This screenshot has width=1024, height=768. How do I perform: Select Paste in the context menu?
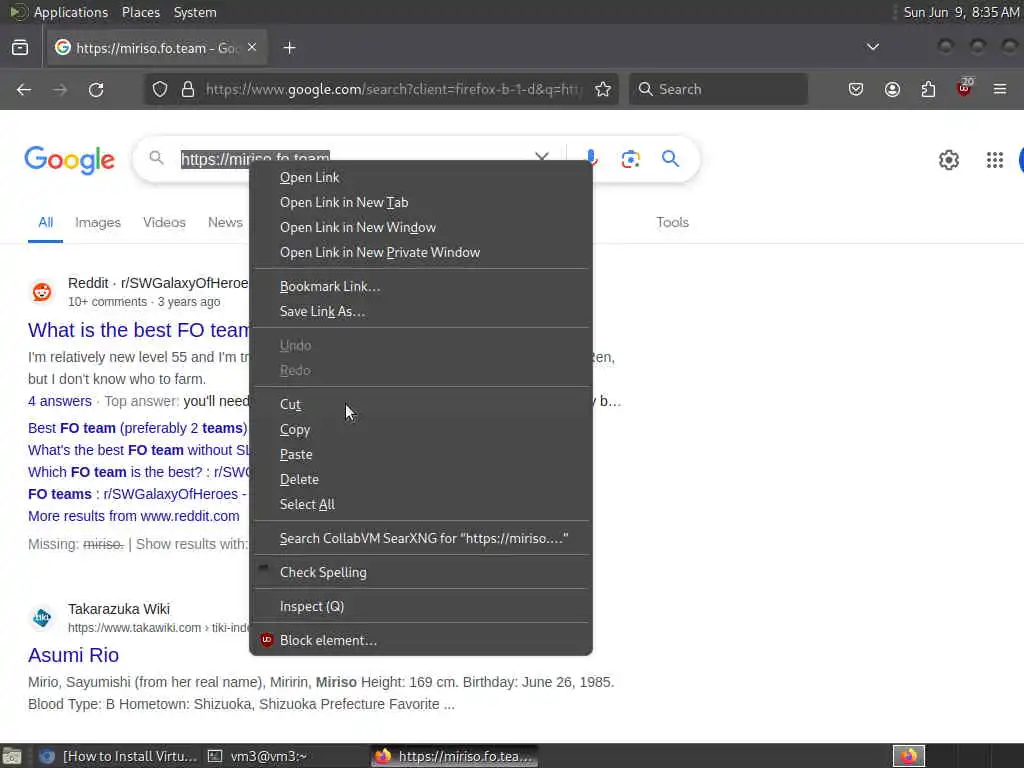421,455
